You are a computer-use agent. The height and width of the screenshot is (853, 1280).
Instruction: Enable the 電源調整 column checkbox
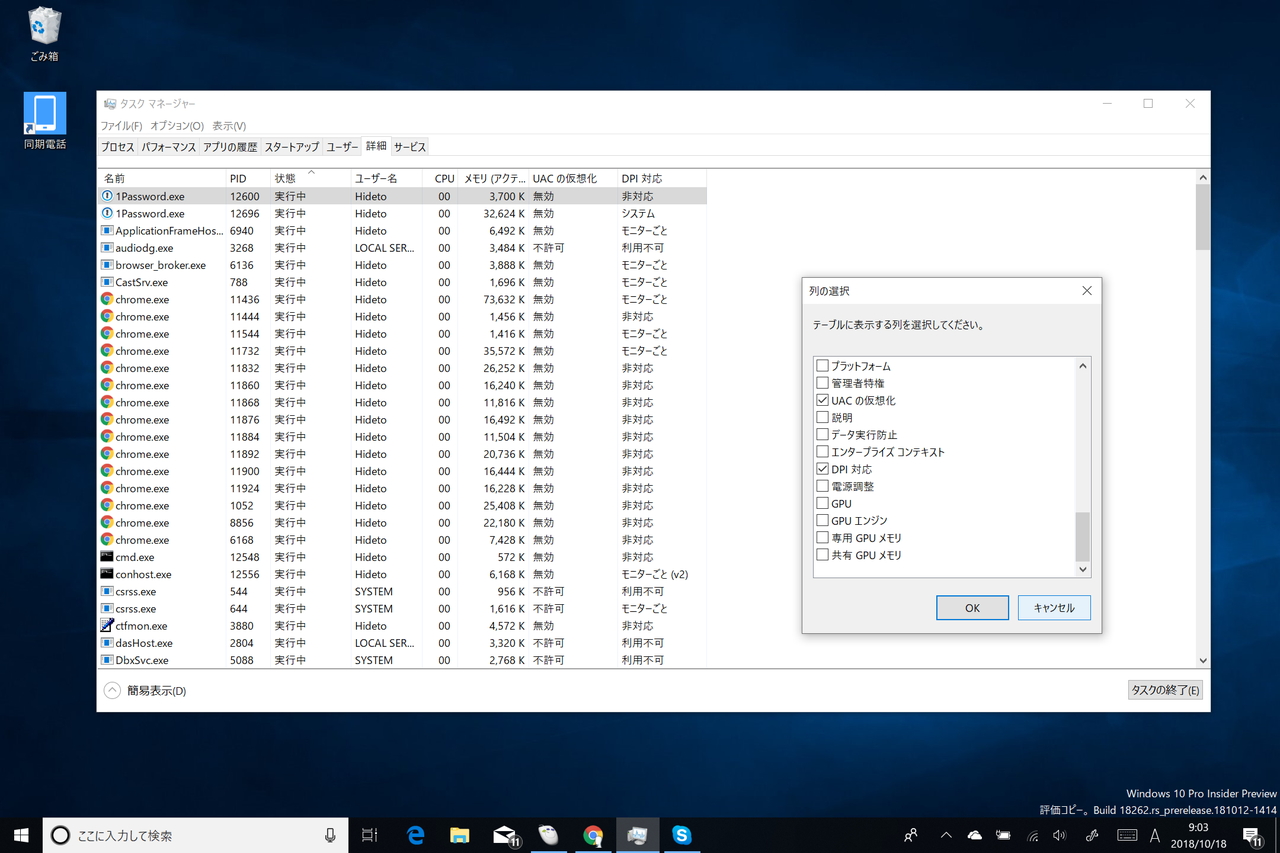point(822,486)
